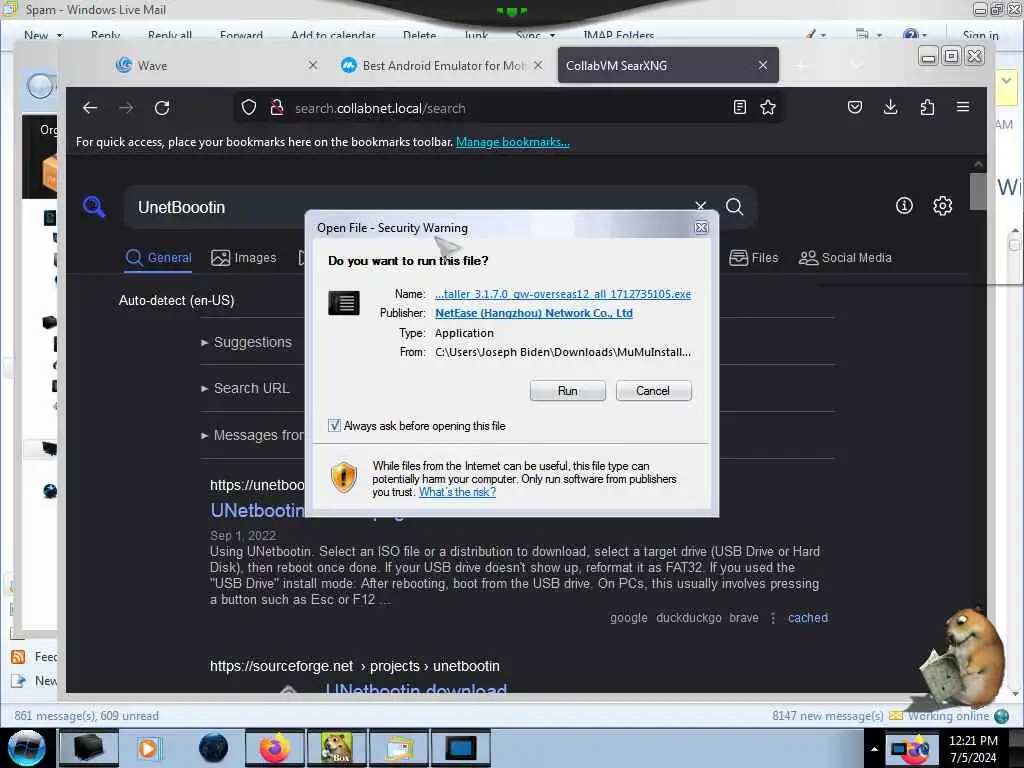Expand the Suggestions section
This screenshot has height=768, width=1024.
[x=247, y=342]
